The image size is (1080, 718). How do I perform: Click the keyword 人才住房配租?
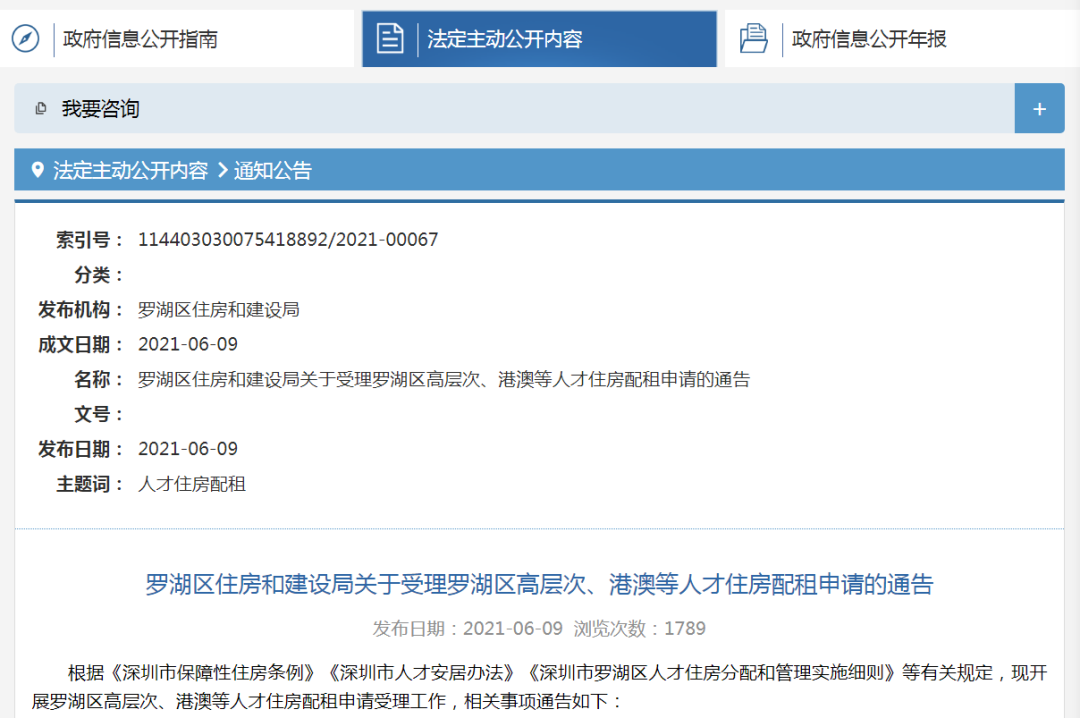click(191, 484)
